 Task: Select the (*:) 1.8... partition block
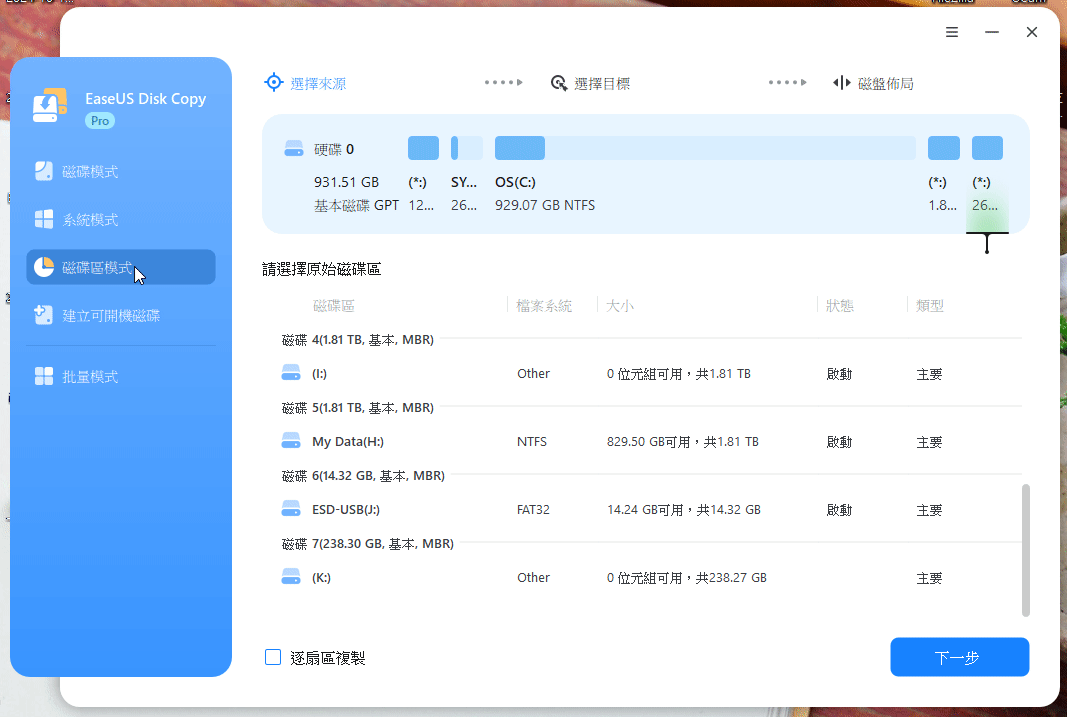pos(944,148)
